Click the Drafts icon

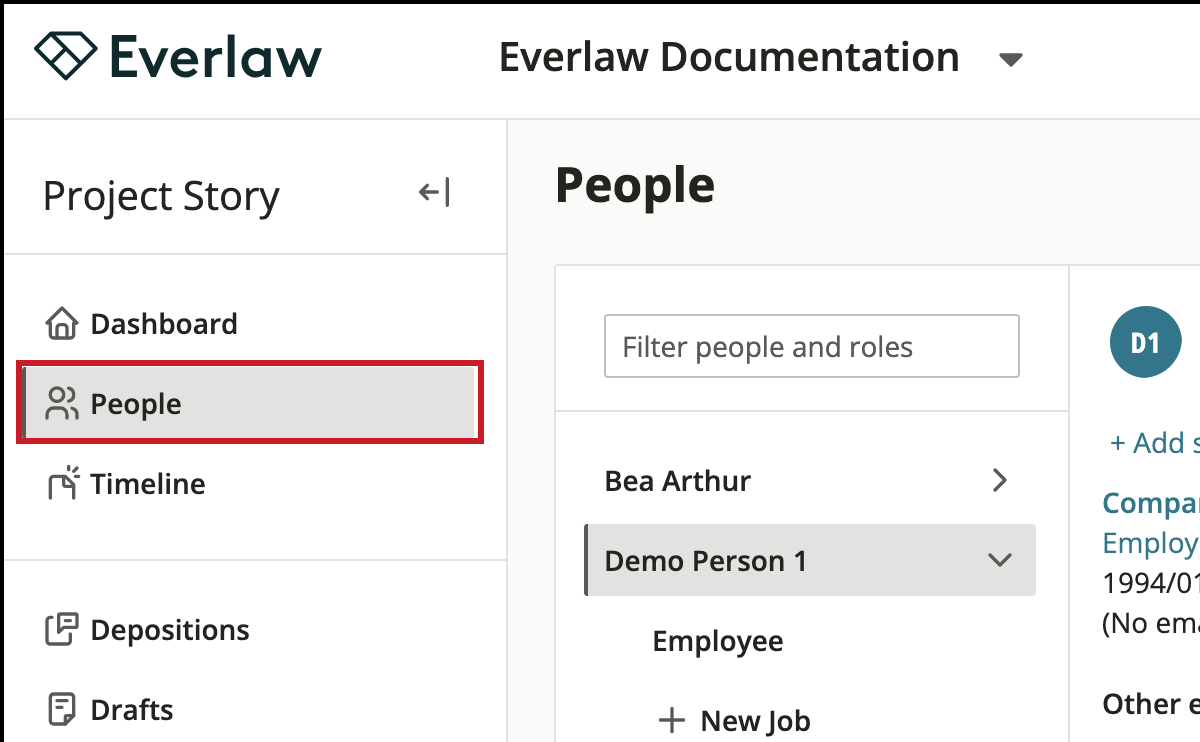pyautogui.click(x=62, y=710)
